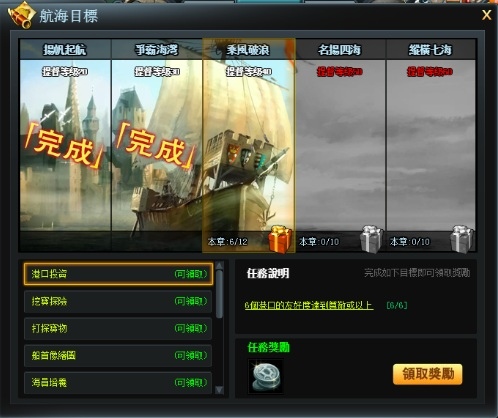Open the locked 縱橫七海 chapter panel

click(431, 145)
